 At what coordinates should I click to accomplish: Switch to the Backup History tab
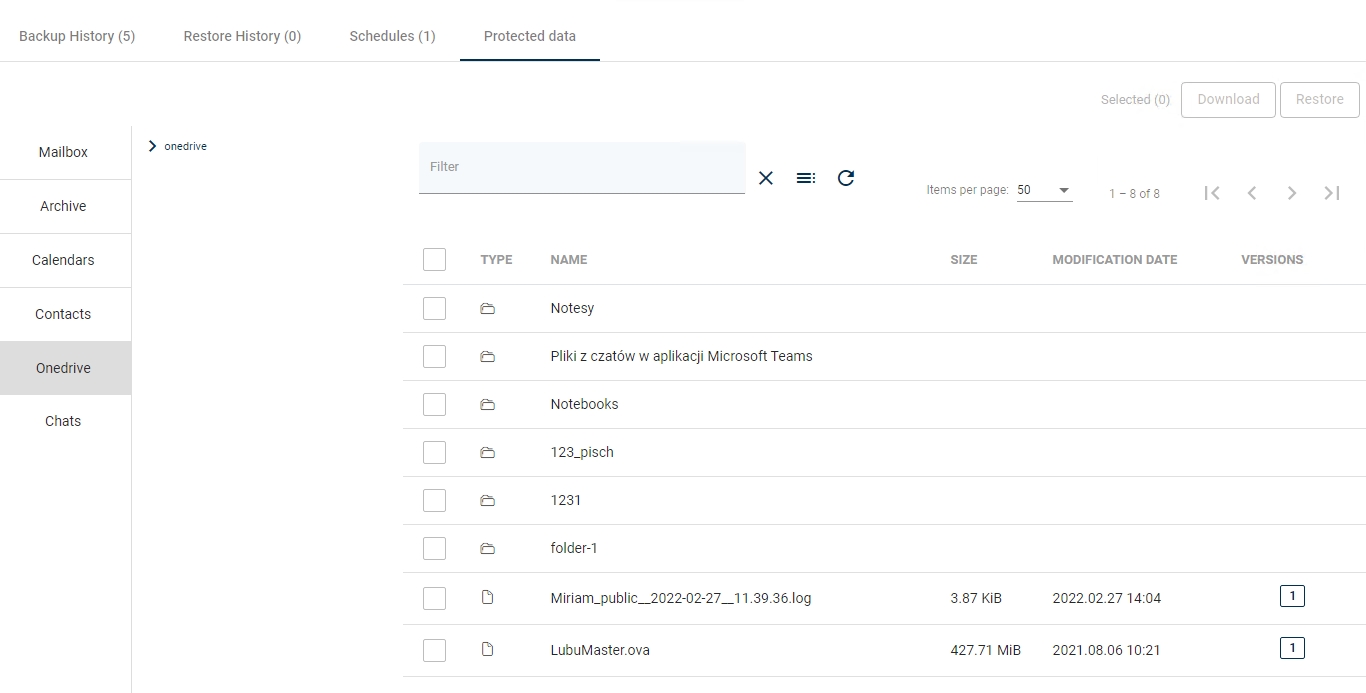point(77,36)
